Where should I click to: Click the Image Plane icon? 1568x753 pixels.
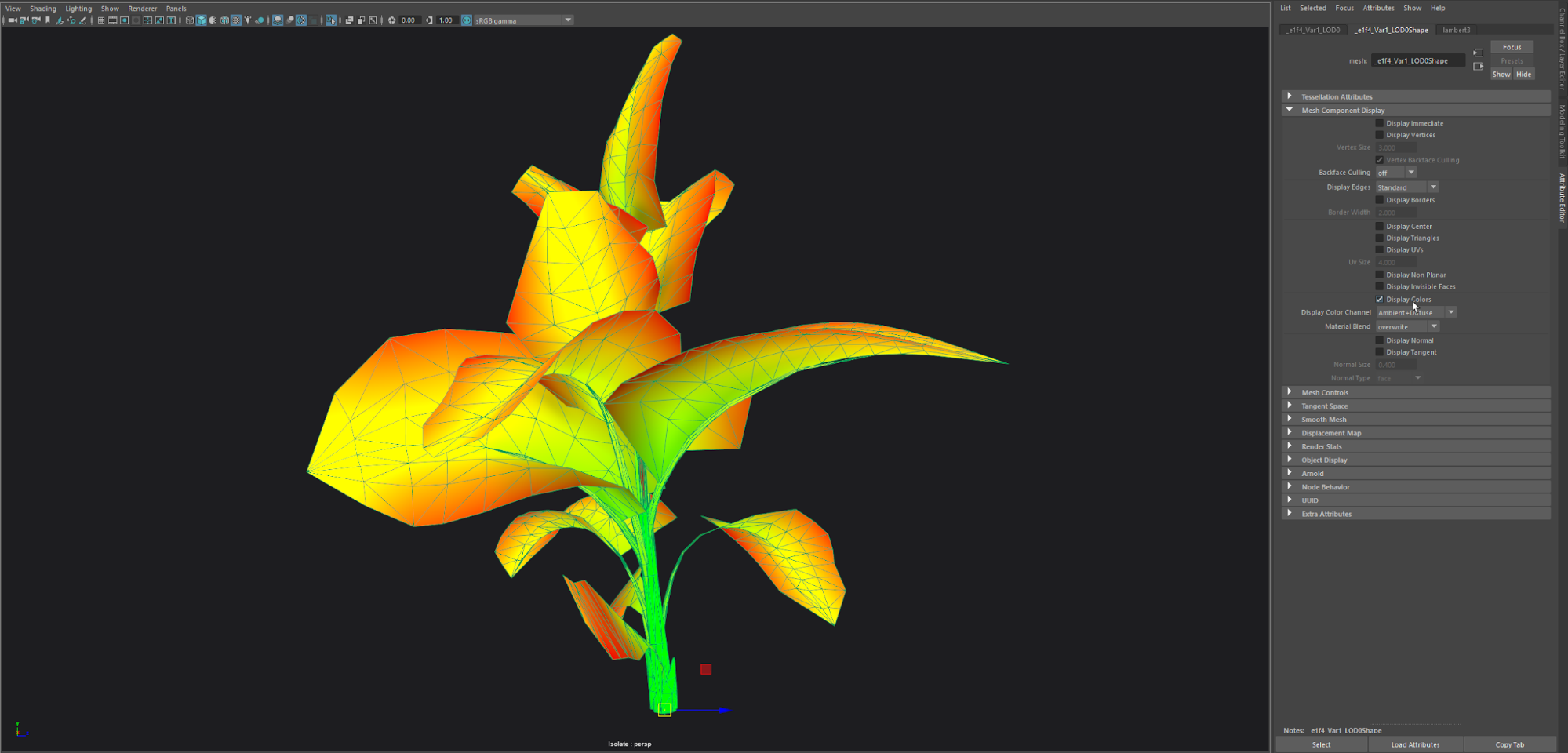pyautogui.click(x=60, y=20)
